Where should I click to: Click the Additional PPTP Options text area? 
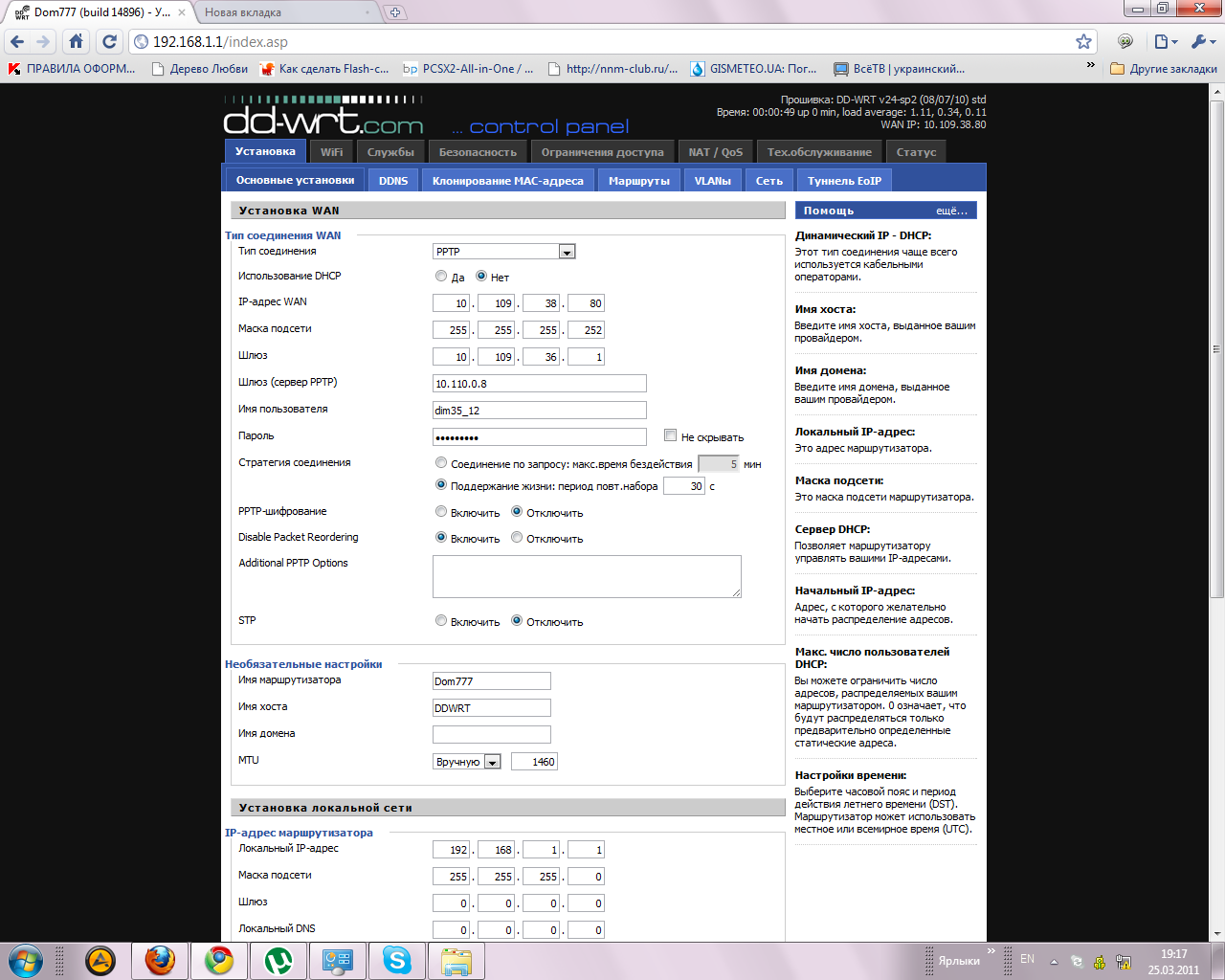point(587,576)
